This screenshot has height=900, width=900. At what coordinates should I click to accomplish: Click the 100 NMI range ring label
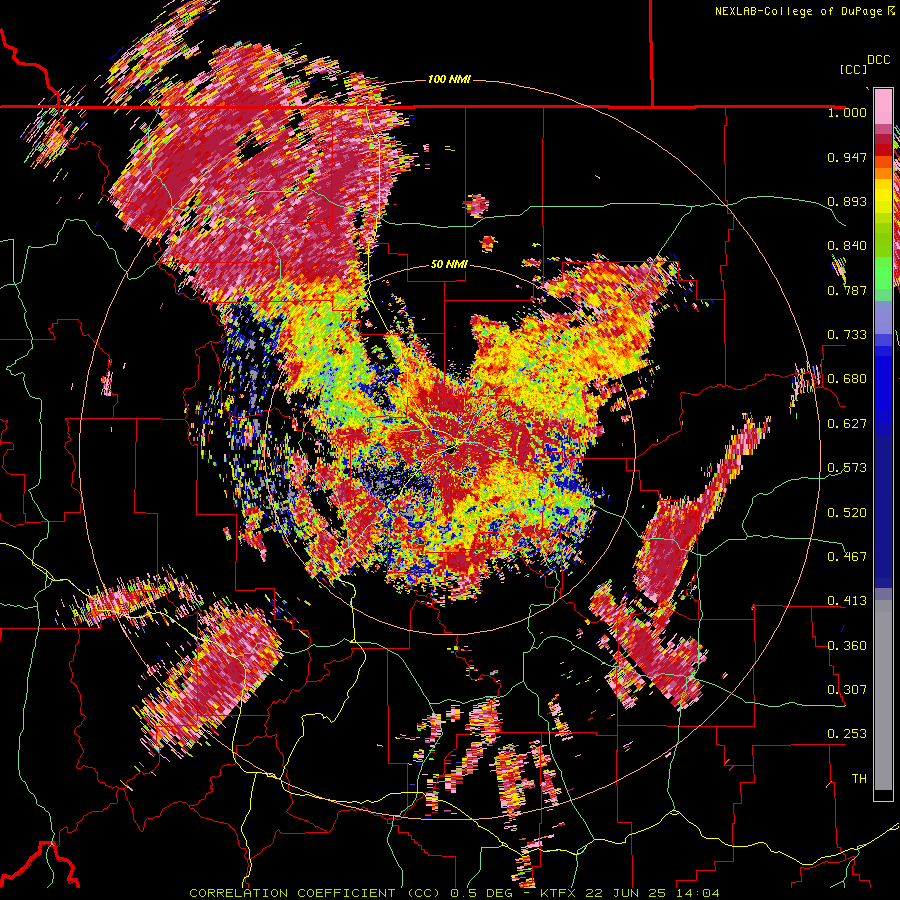449,79
